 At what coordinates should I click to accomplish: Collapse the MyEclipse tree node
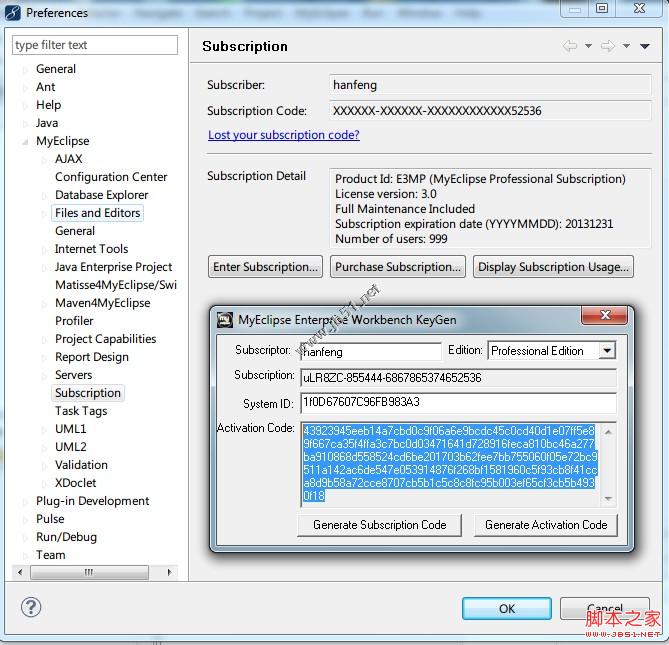(25, 141)
